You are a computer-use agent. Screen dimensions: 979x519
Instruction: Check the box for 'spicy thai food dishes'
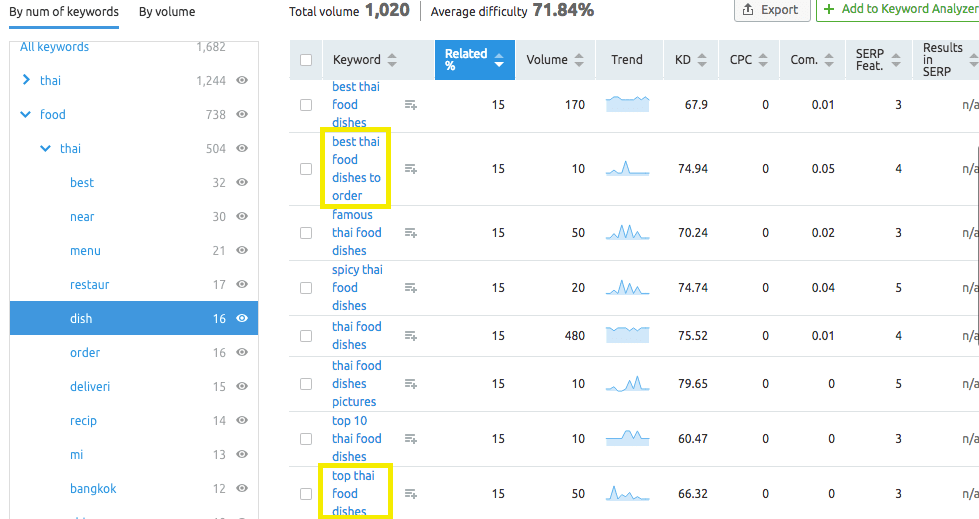point(306,288)
